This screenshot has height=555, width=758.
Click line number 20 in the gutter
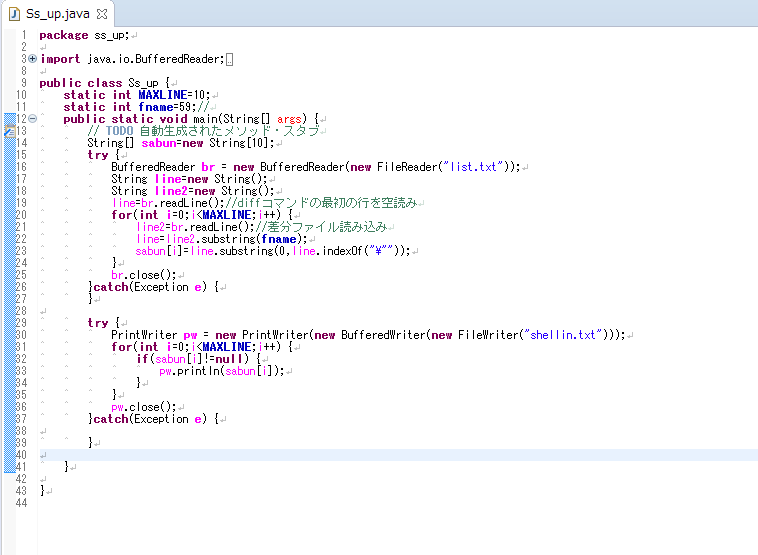(20, 215)
